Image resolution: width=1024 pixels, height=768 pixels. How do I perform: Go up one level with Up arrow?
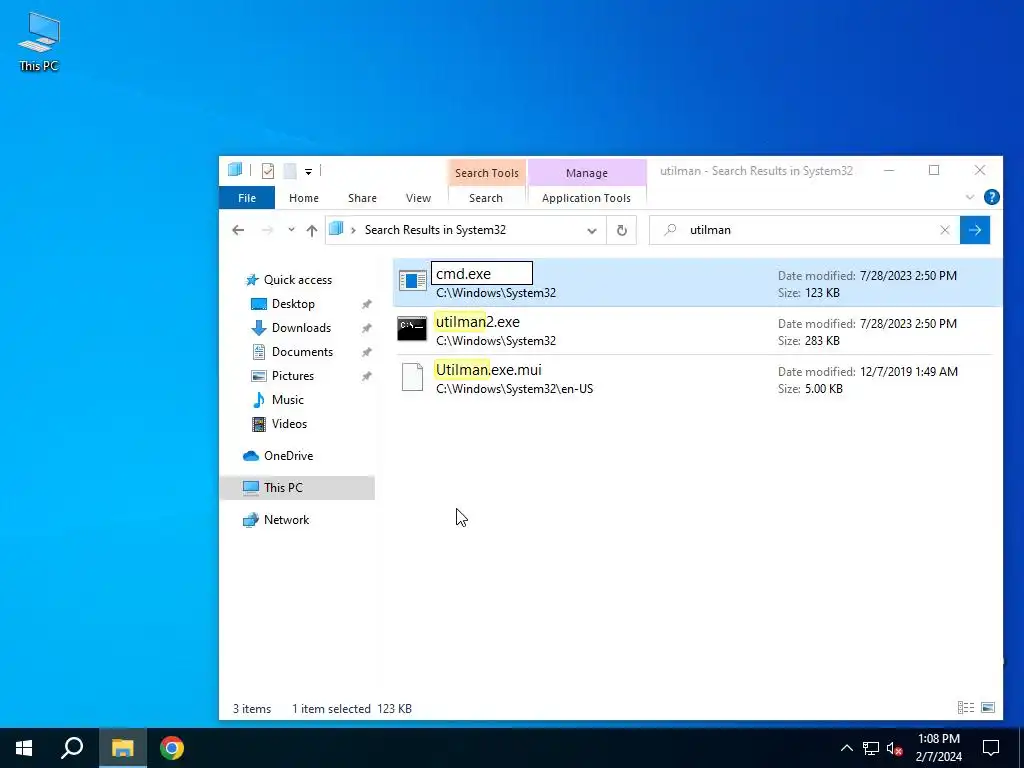coord(312,230)
